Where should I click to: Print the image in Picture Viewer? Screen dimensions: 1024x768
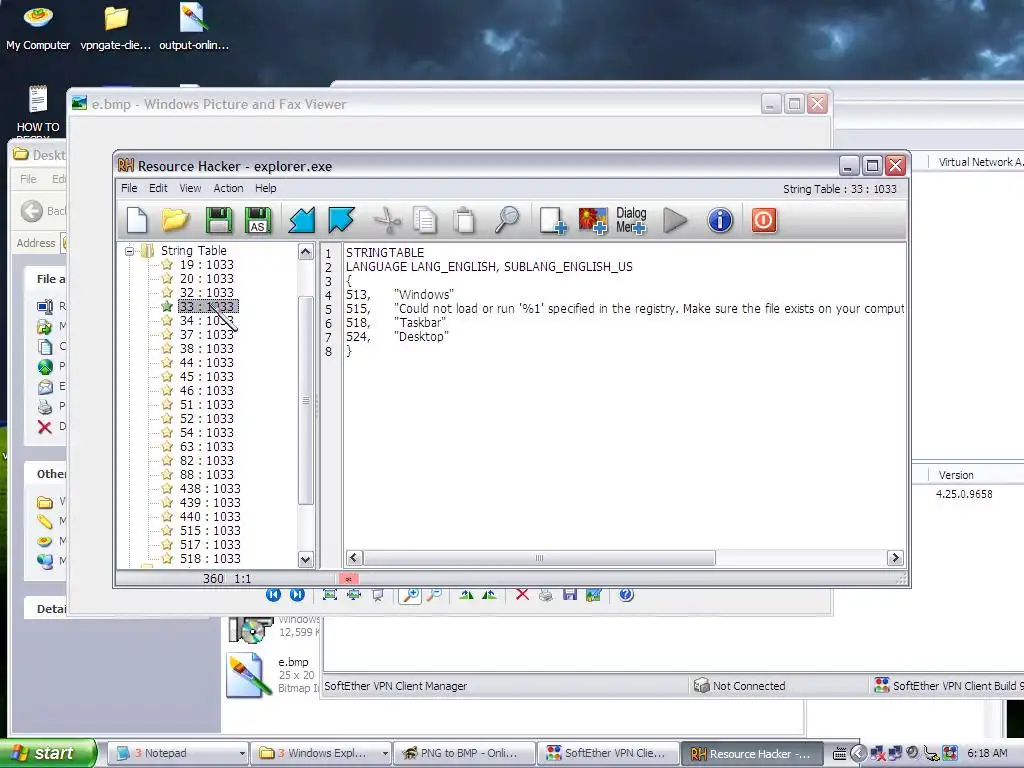(546, 594)
